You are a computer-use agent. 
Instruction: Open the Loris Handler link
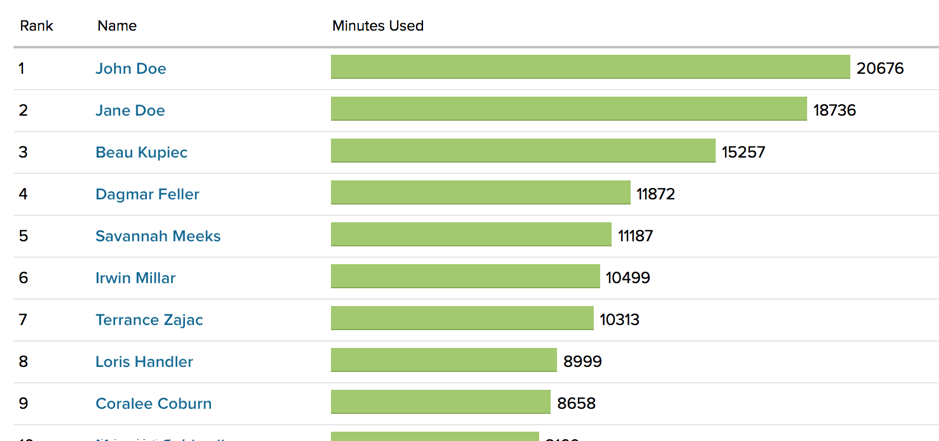144,362
